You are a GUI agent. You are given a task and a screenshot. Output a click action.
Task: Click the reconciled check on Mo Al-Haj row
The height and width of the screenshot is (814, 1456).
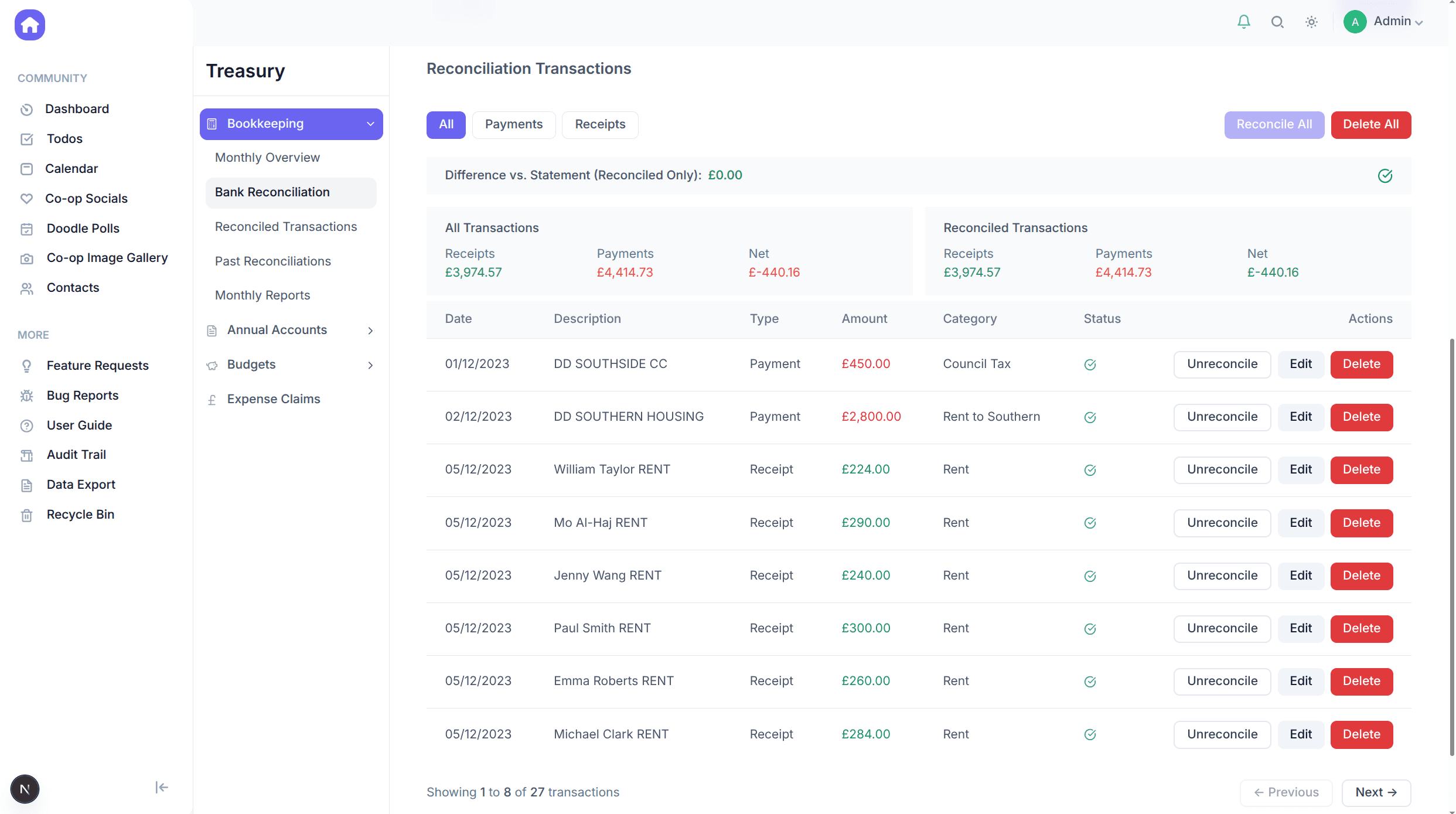1090,523
